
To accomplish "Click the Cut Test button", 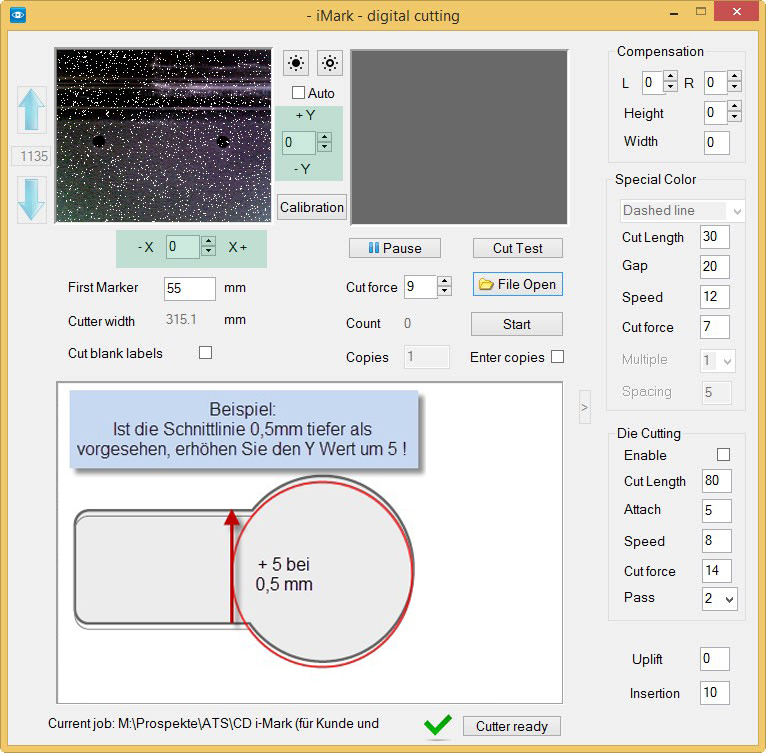I will (x=518, y=248).
